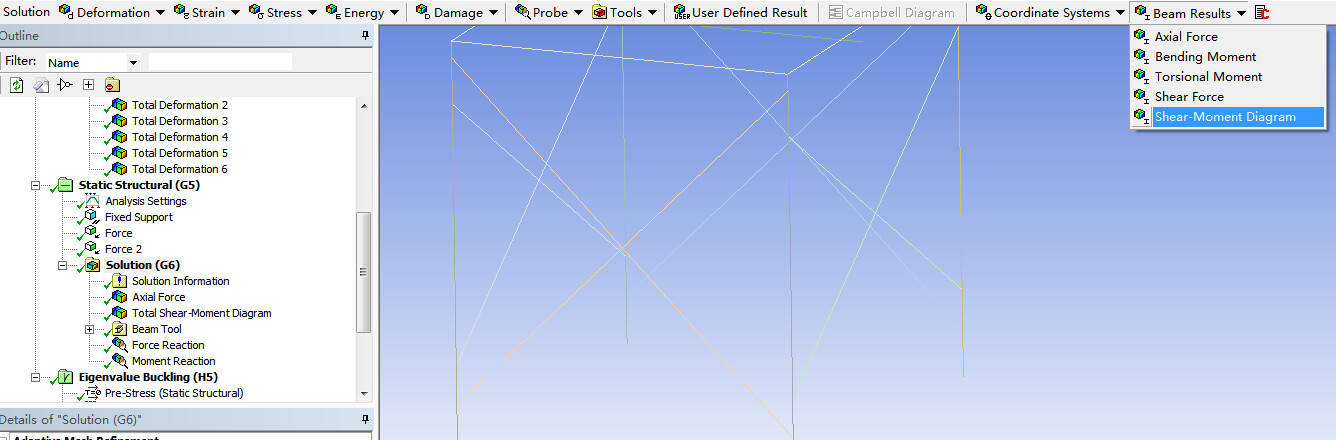This screenshot has width=1336, height=440.
Task: Select the Fixed Support icon in outline
Action: click(92, 217)
